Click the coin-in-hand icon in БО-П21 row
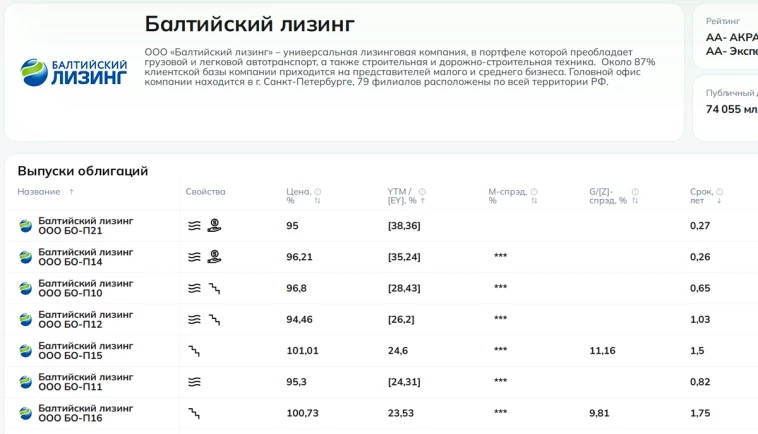Image resolution: width=758 pixels, height=434 pixels. click(x=214, y=225)
